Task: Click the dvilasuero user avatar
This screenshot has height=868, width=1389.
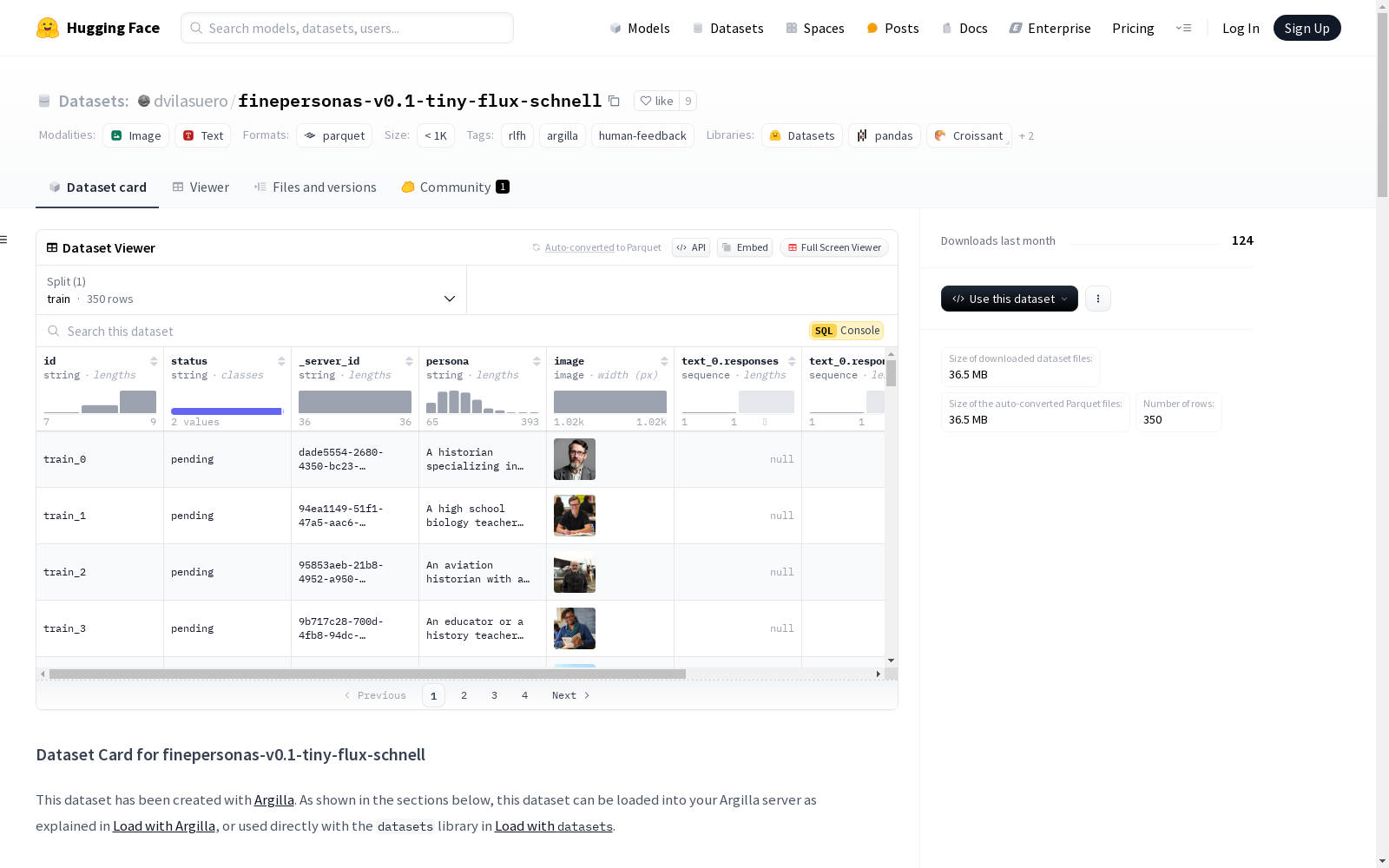Action: [x=144, y=101]
